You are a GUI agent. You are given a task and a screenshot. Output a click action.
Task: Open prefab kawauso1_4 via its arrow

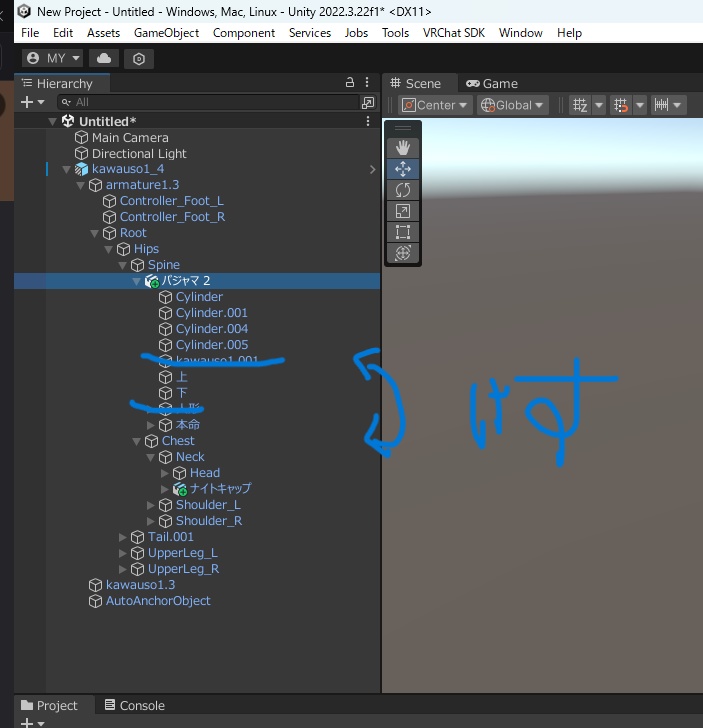[x=372, y=169]
